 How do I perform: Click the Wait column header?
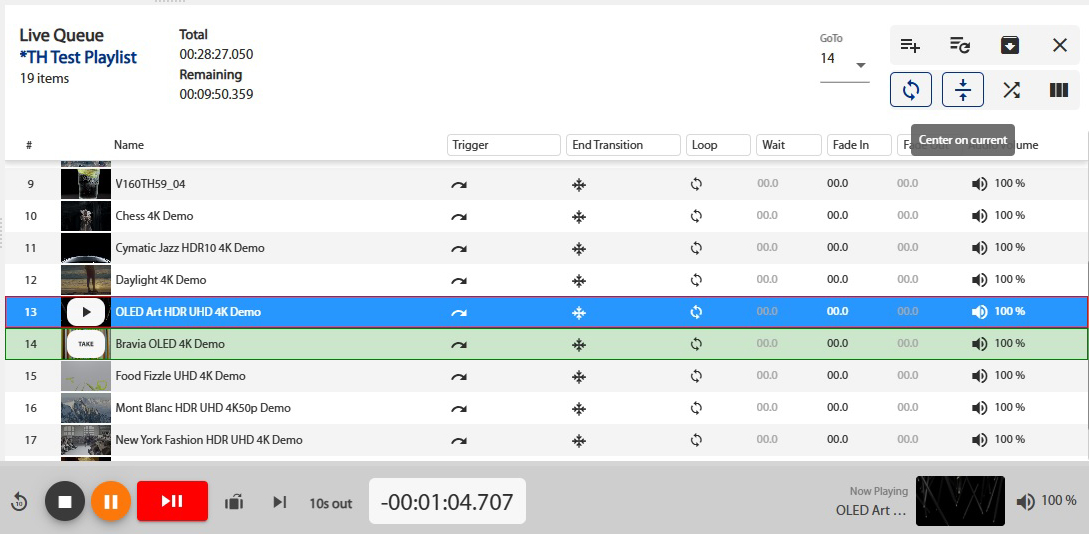pos(789,145)
